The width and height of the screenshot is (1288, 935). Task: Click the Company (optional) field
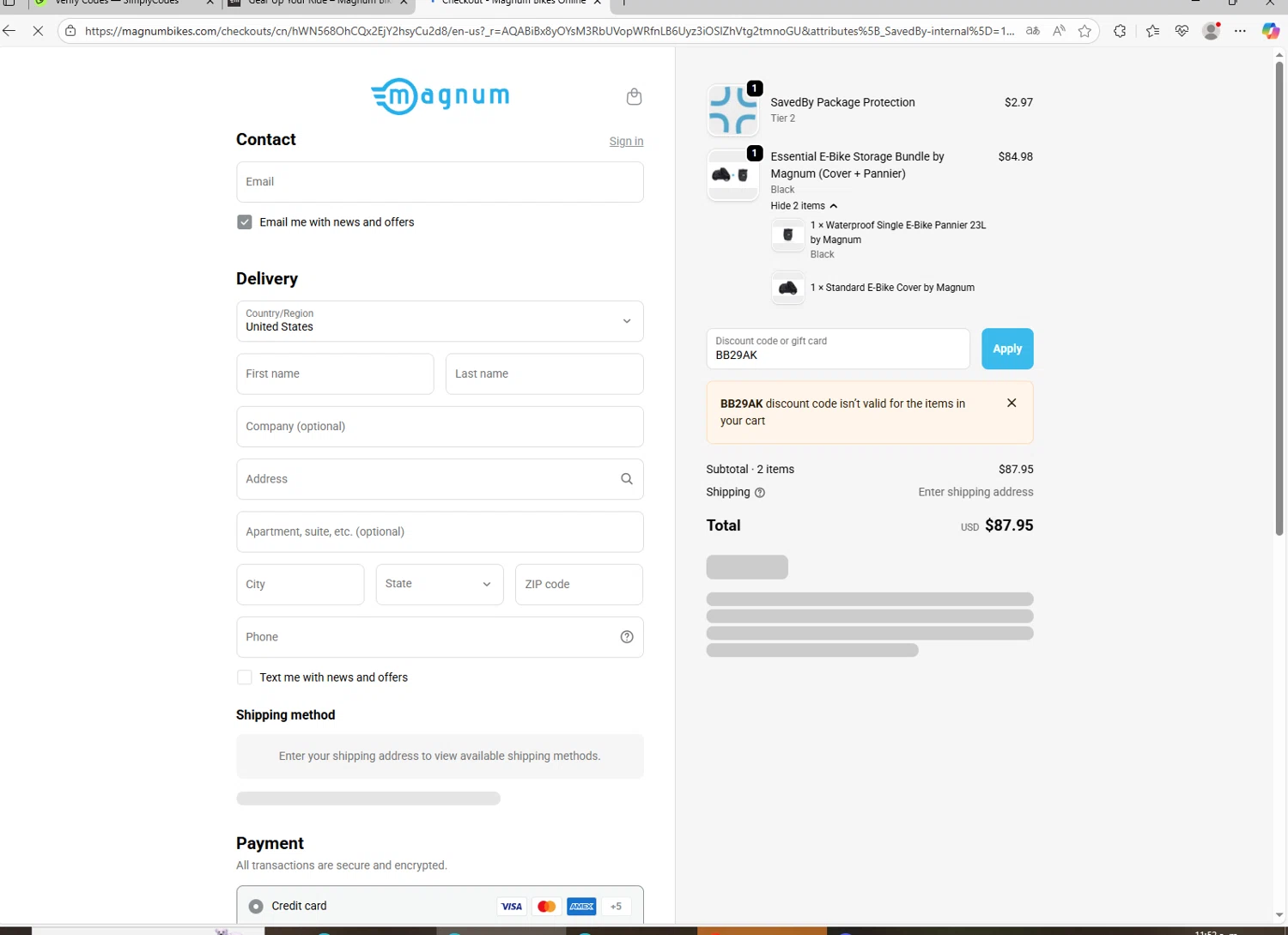[x=440, y=427]
